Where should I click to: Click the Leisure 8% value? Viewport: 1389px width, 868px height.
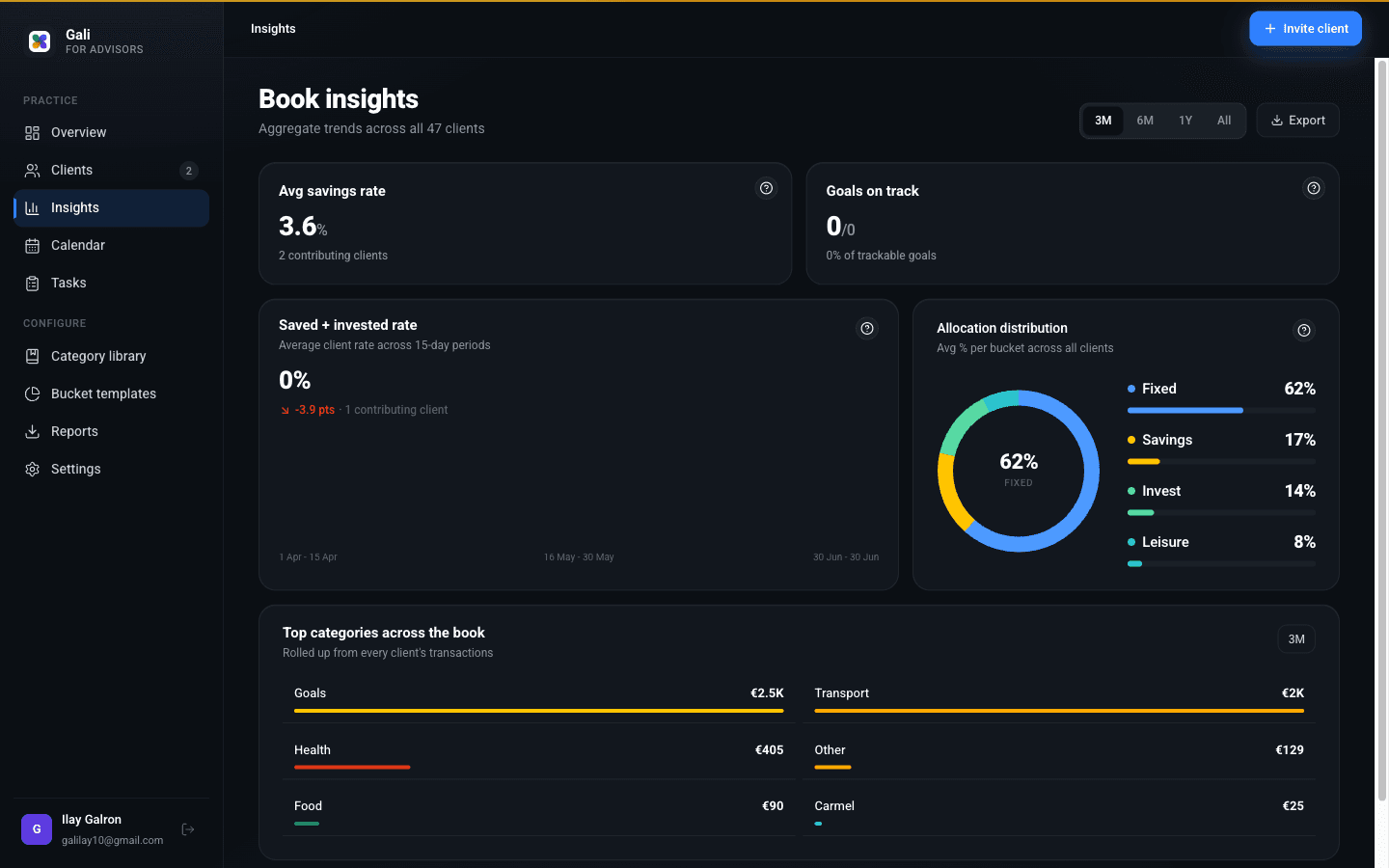1304,542
